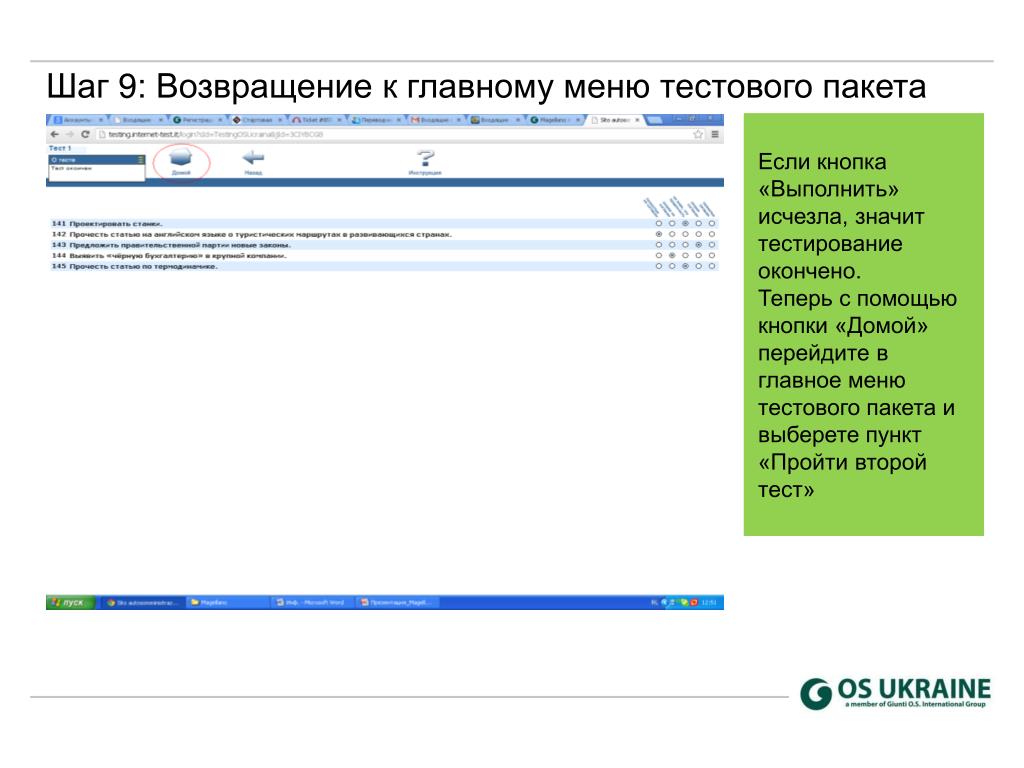Click question 142 about English tourist routes article
The width and height of the screenshot is (1024, 768).
(x=261, y=234)
